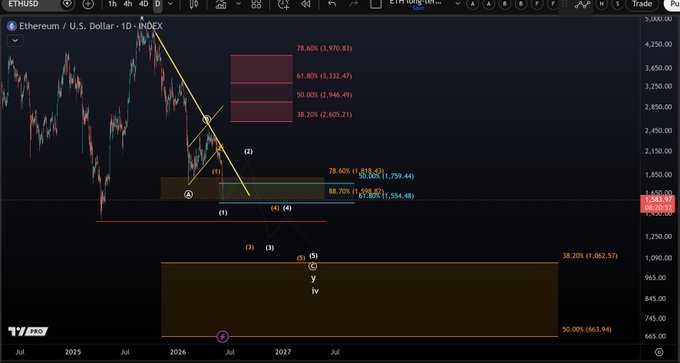Select the circled A wave label

pyautogui.click(x=188, y=194)
